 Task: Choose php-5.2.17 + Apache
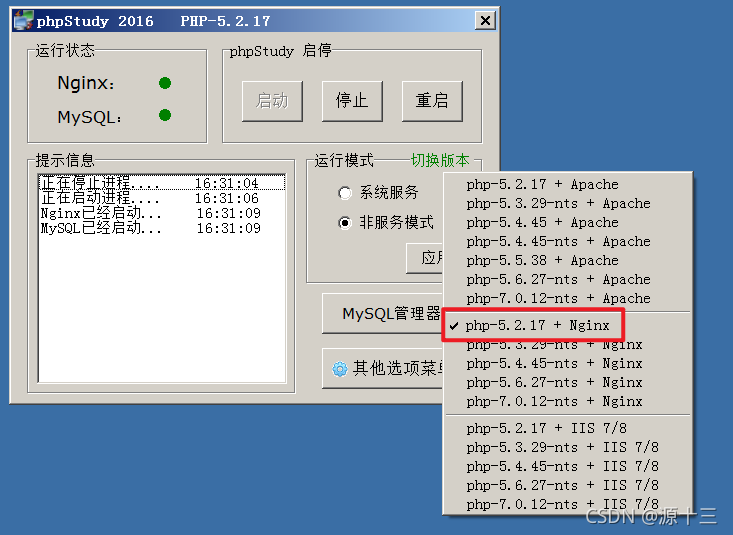point(567,184)
